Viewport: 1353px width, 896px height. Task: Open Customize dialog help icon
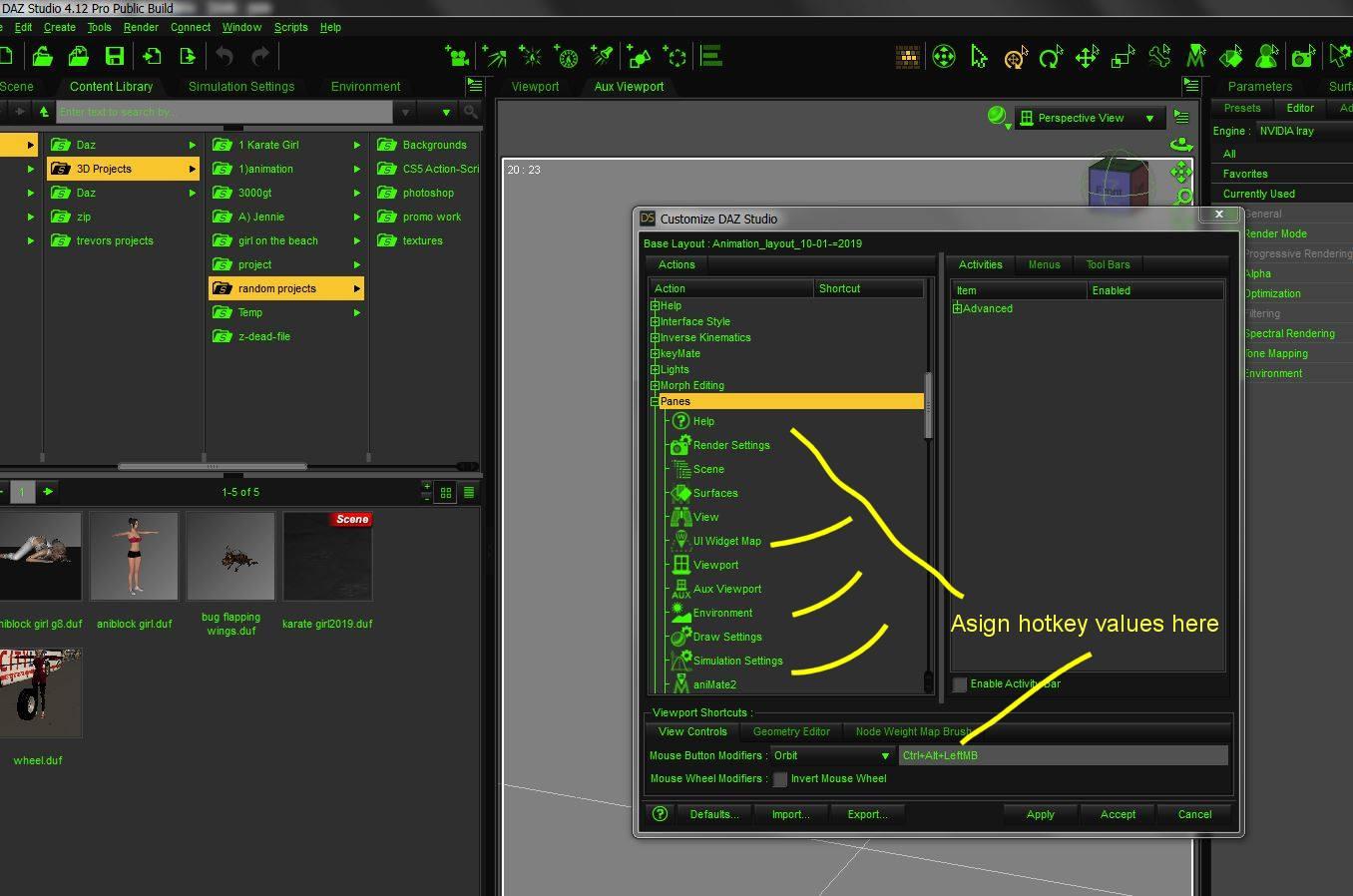(x=660, y=814)
